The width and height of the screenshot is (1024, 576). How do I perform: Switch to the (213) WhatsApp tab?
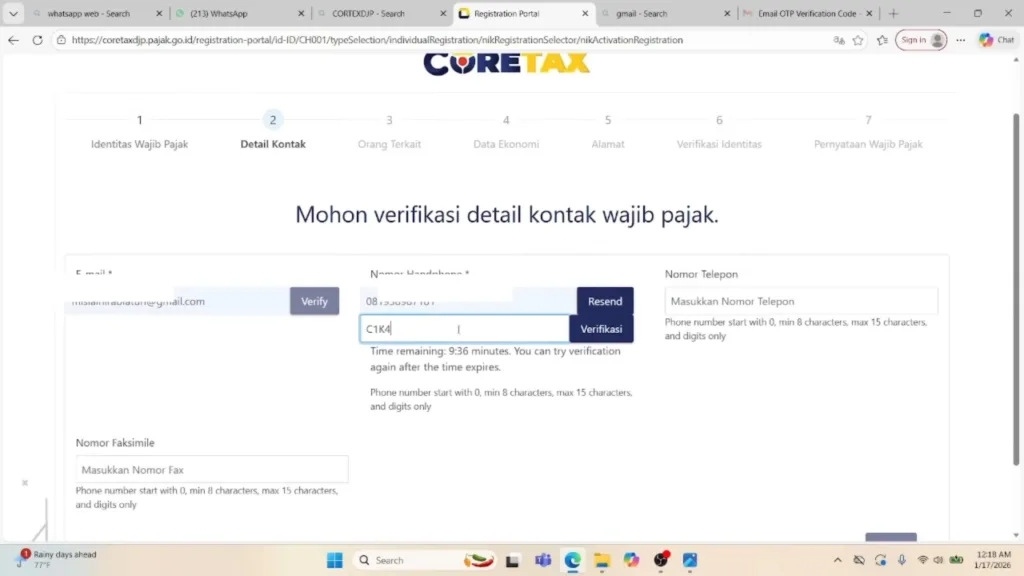[219, 13]
